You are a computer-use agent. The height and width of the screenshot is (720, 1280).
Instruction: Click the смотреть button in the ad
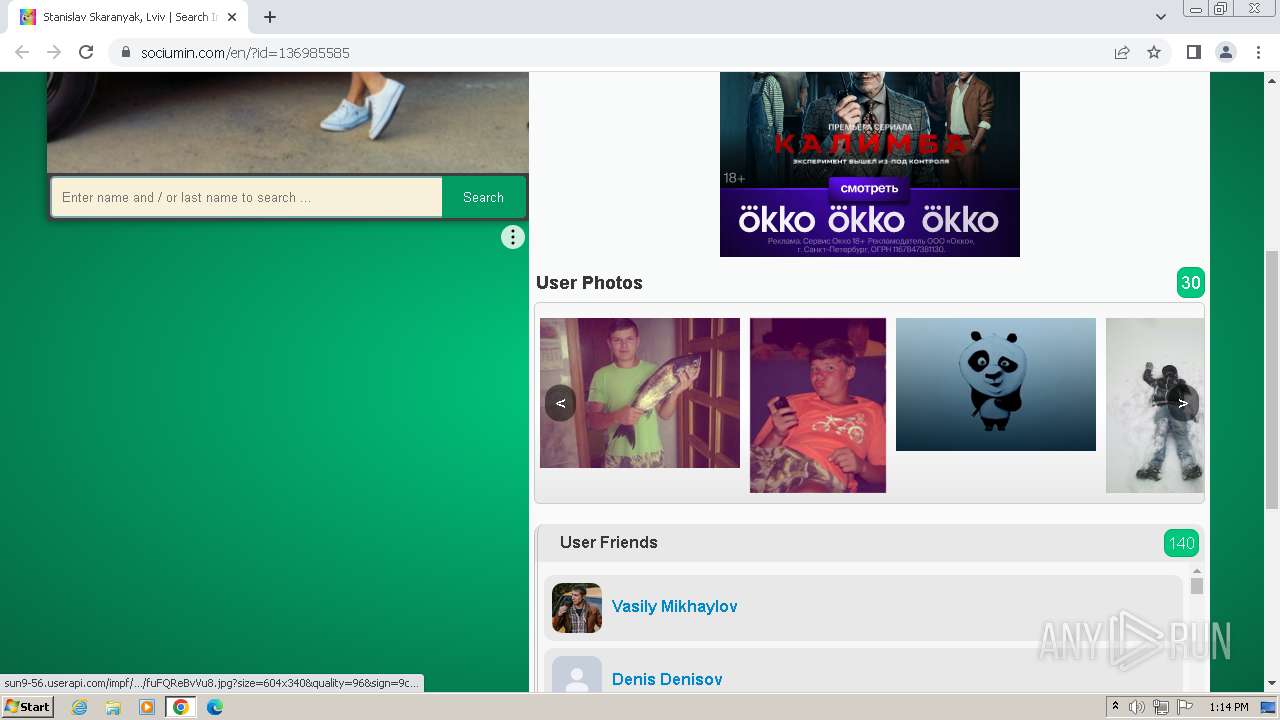(x=869, y=188)
